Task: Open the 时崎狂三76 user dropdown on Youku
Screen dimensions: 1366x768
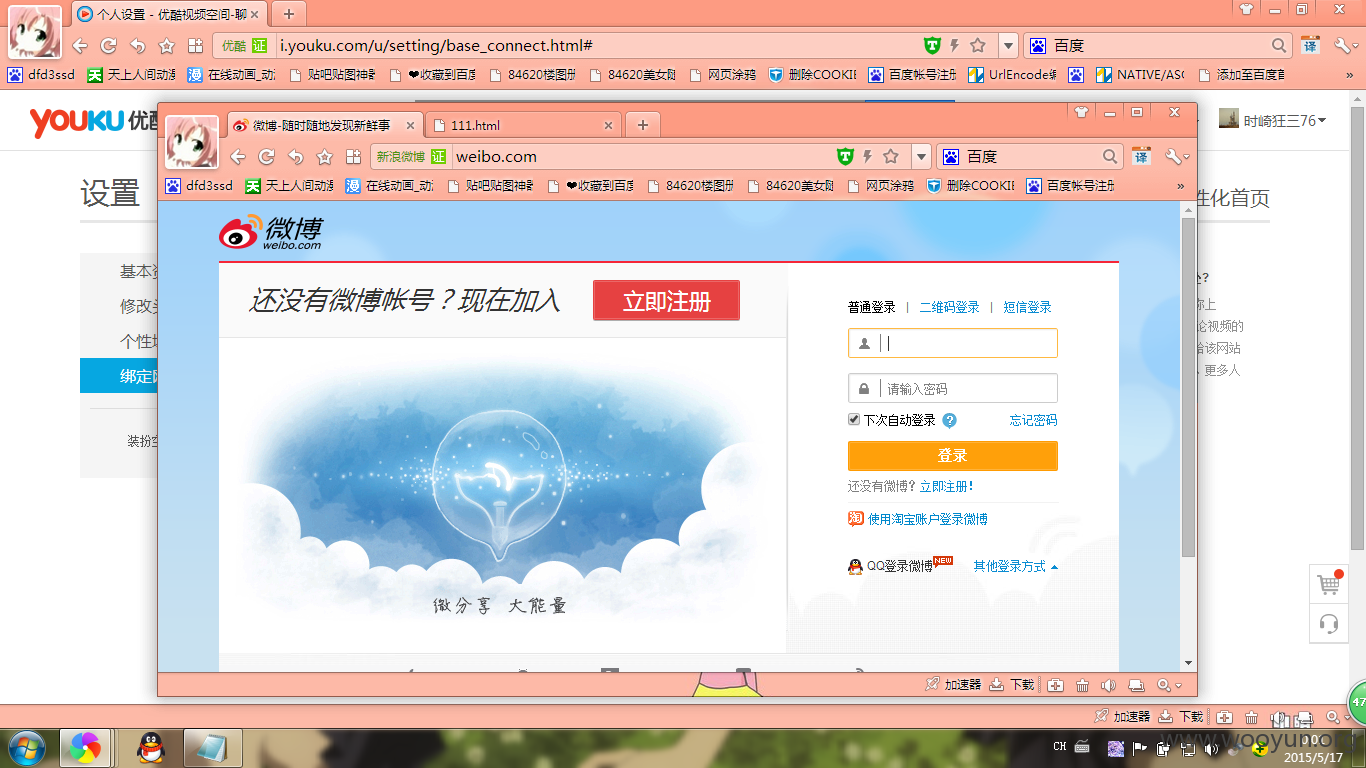Action: pos(1273,121)
